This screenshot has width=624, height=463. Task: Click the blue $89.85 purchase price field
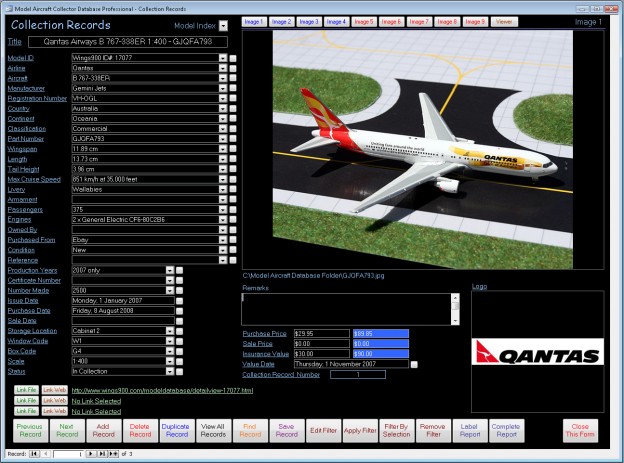[x=381, y=334]
